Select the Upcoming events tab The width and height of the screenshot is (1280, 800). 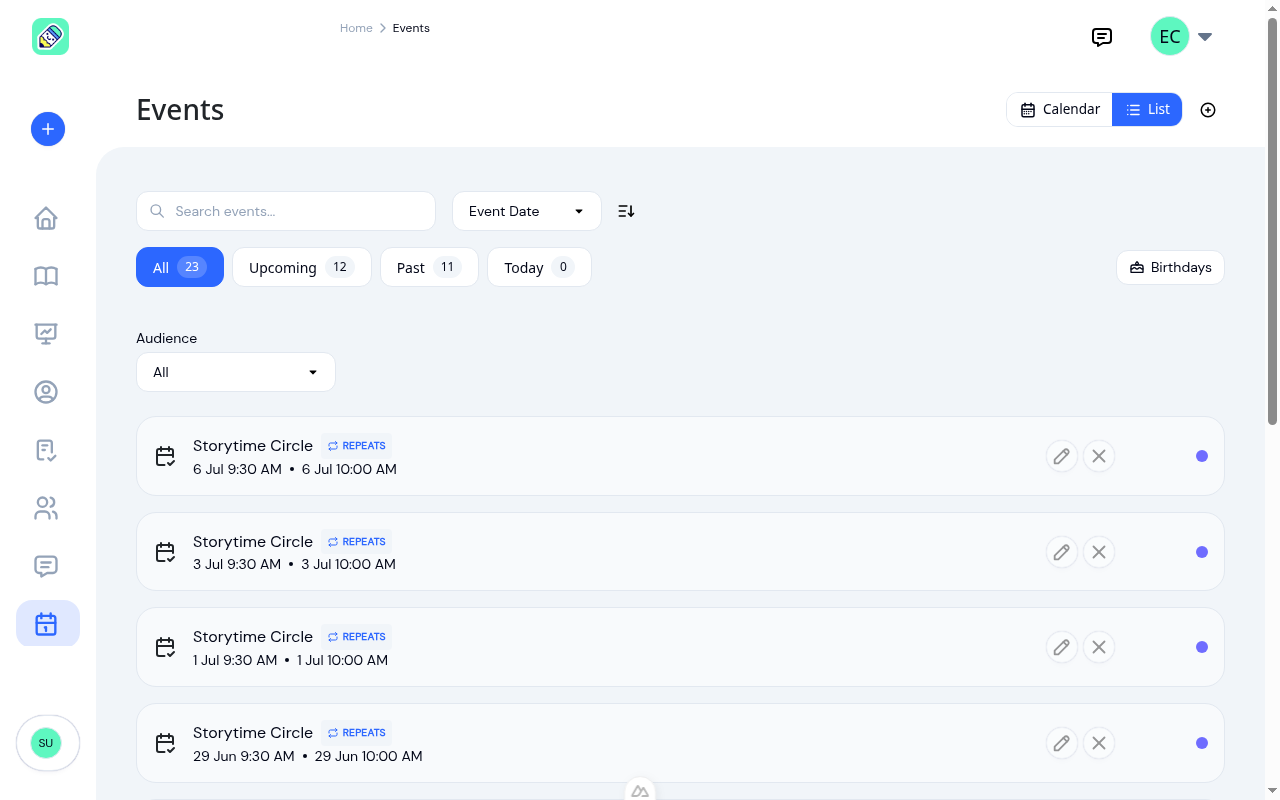(x=302, y=267)
